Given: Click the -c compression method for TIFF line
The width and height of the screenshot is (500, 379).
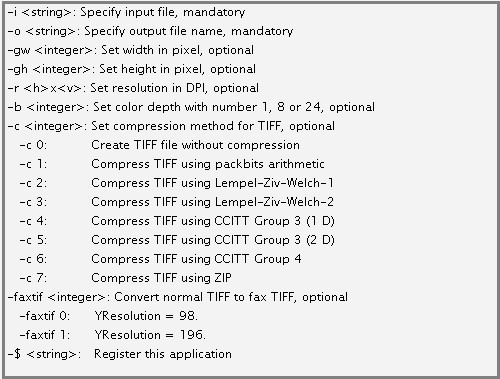Looking at the screenshot, I should [171, 126].
